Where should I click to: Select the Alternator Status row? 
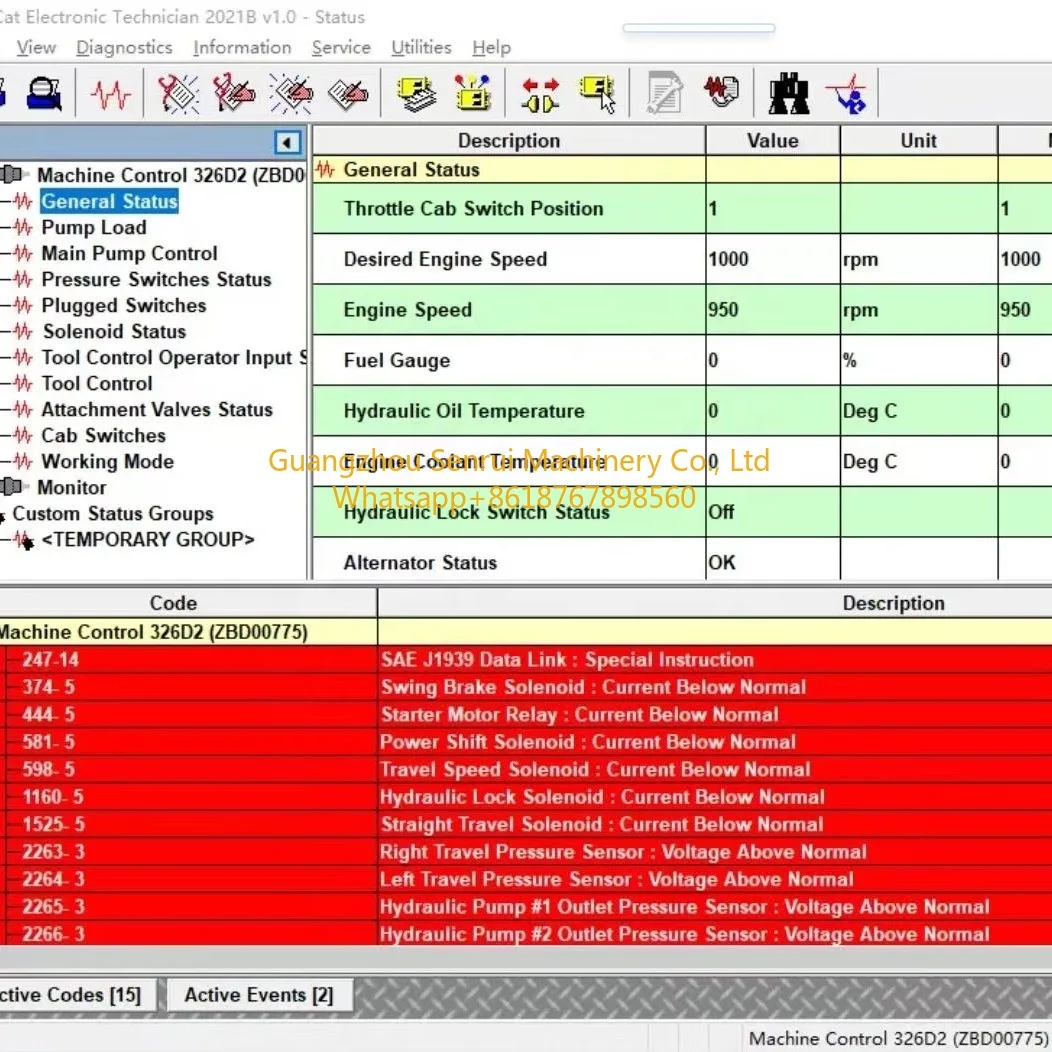pyautogui.click(x=682, y=560)
